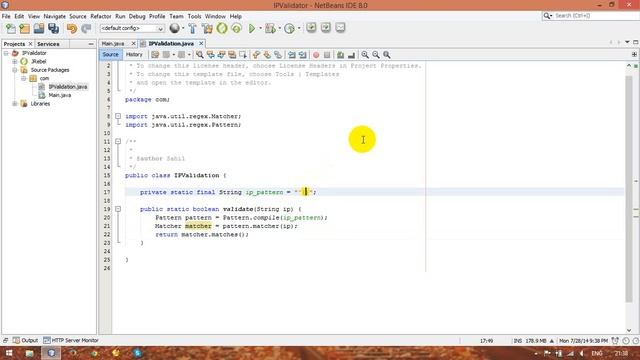Click the Windows Start button
Screen dimensions: 640x360
tap(9, 353)
